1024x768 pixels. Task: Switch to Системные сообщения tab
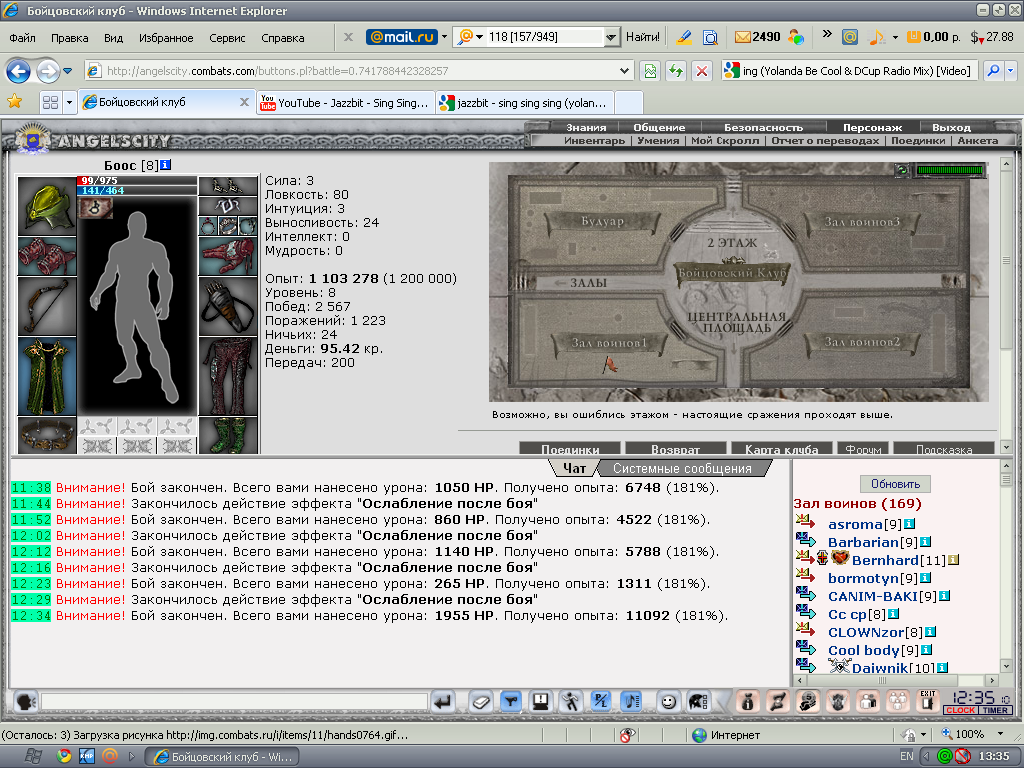pyautogui.click(x=682, y=468)
